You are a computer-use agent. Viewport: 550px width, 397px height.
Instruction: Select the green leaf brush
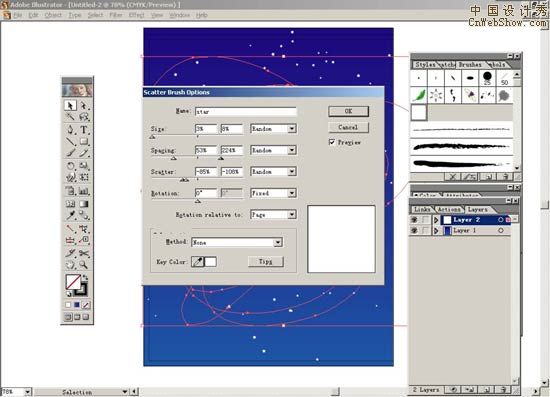(x=419, y=95)
